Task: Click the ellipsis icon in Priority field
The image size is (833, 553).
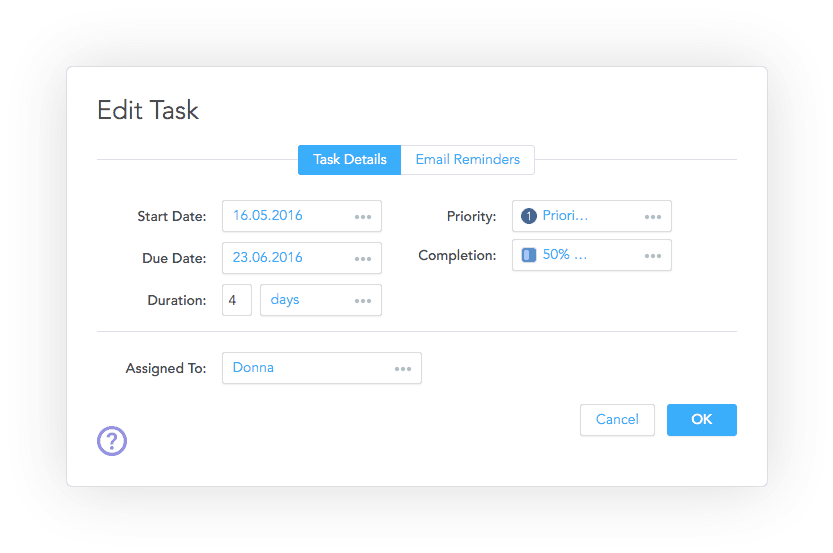Action: (653, 216)
